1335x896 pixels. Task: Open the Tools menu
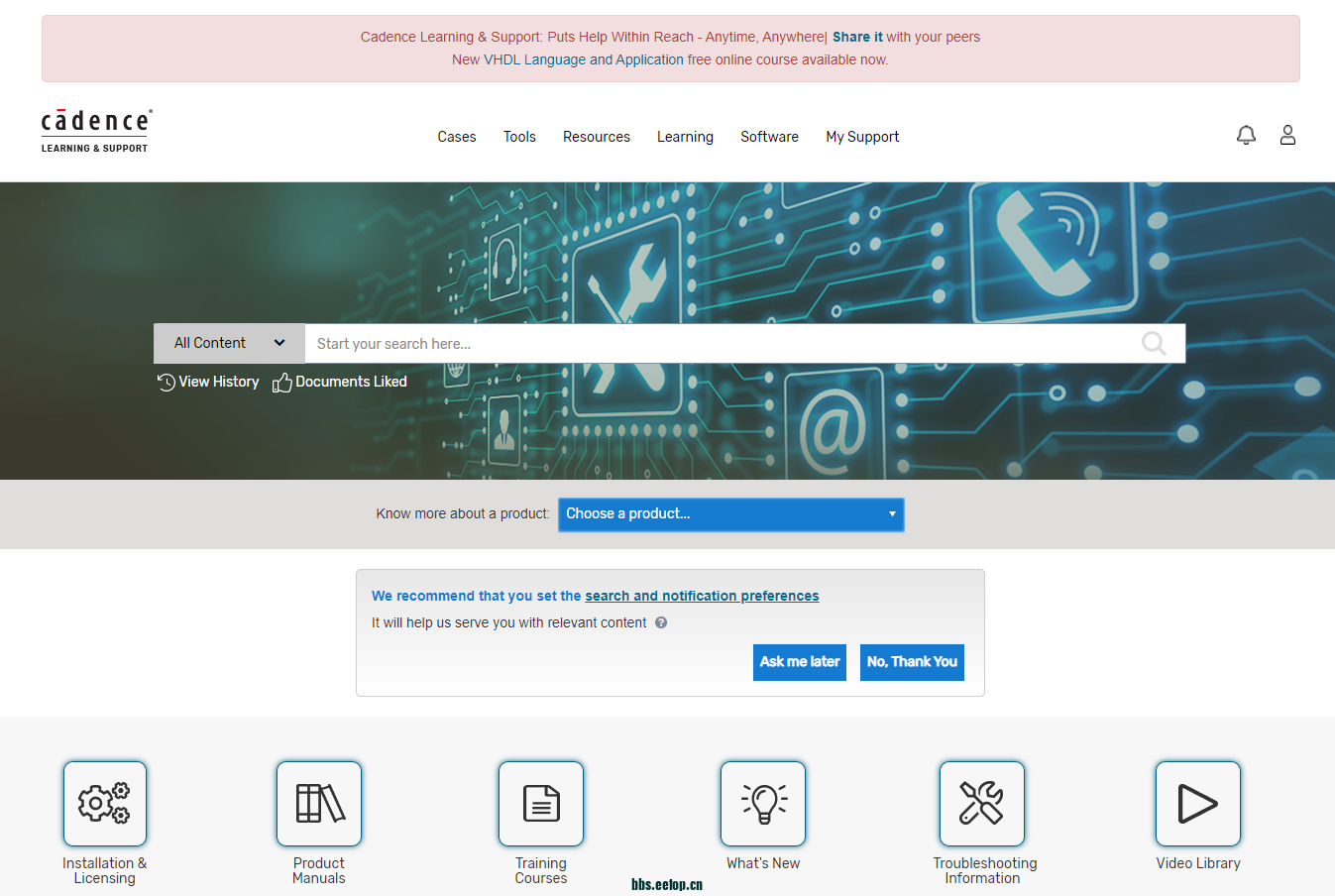[519, 137]
